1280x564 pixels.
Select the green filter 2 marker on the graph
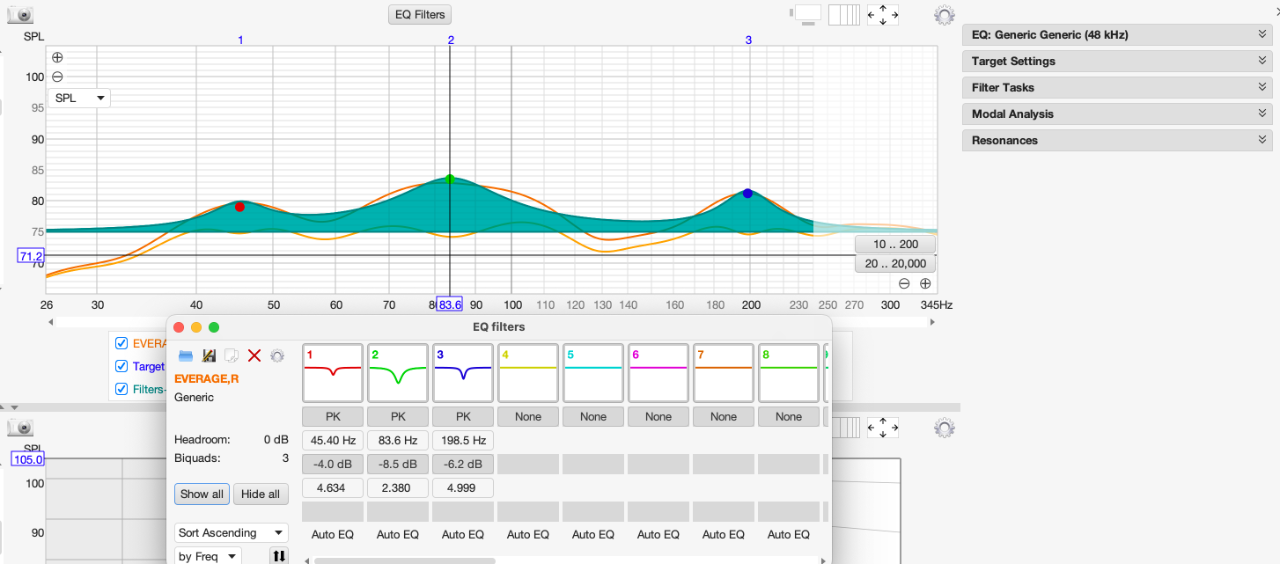(x=450, y=179)
